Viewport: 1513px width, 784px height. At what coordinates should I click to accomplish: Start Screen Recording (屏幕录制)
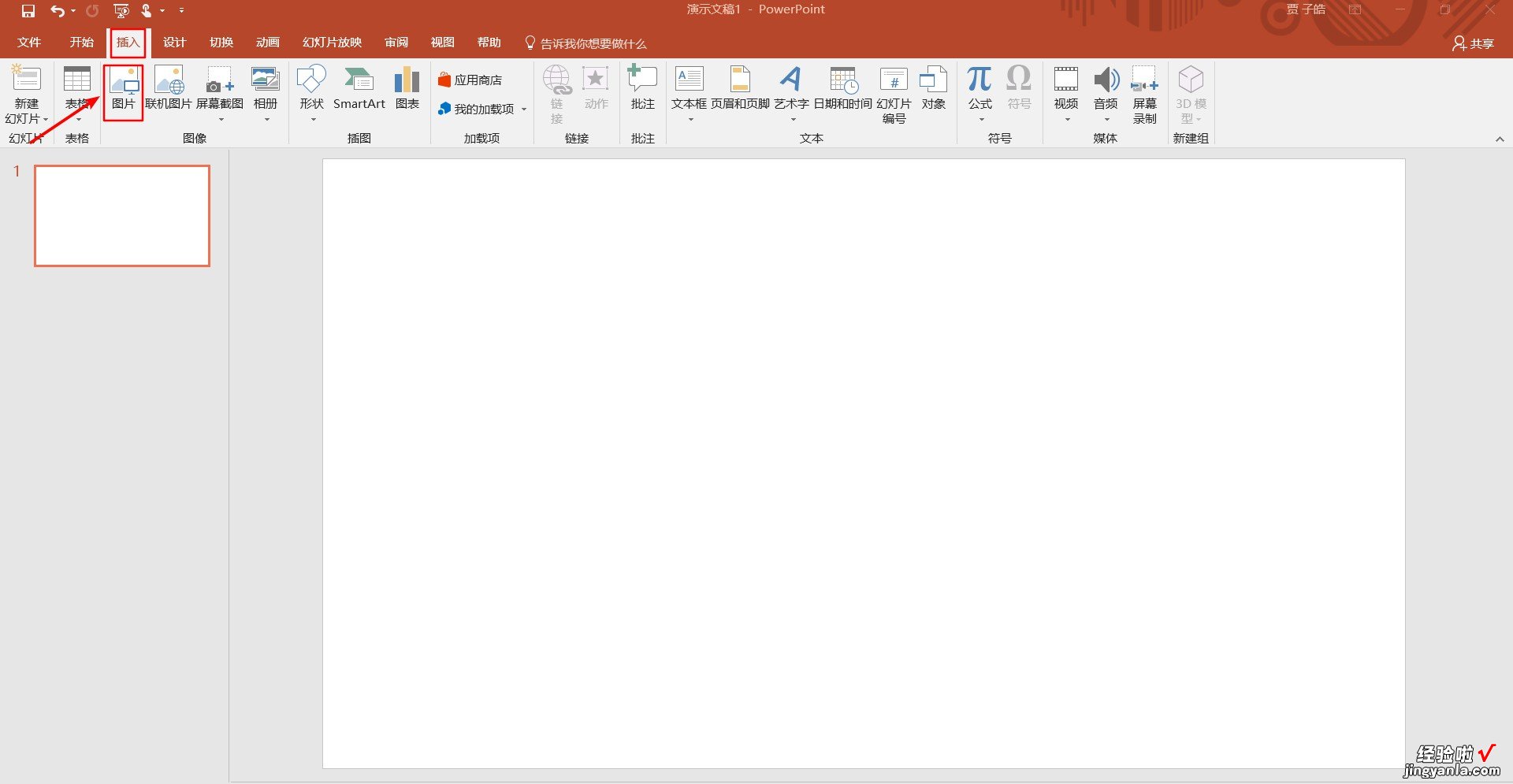tap(1144, 95)
